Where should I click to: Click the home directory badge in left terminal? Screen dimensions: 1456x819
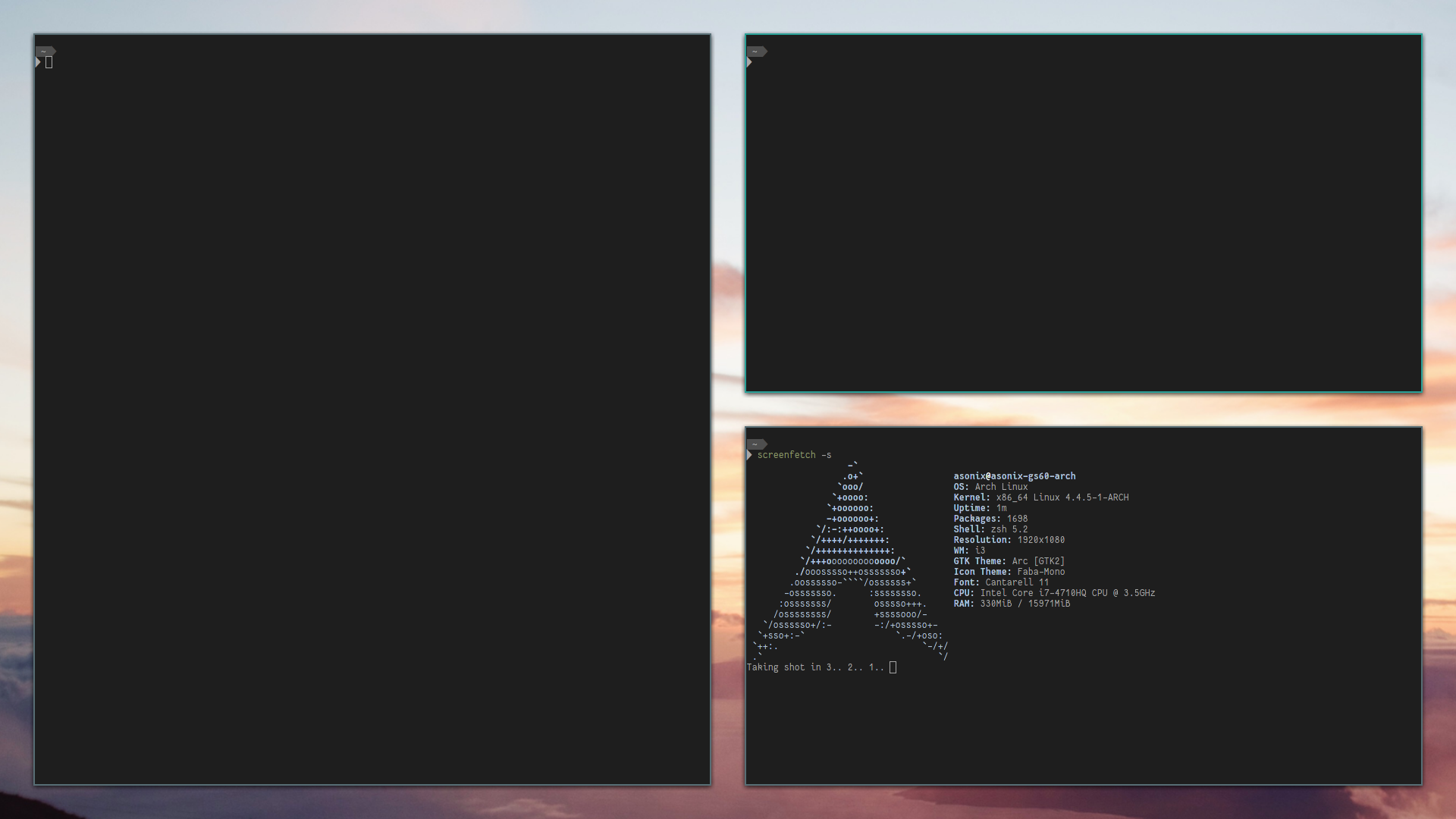click(x=45, y=52)
